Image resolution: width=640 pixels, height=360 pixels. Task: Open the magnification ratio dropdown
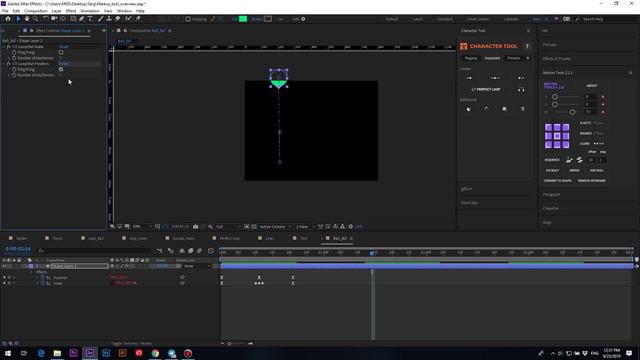click(142, 227)
